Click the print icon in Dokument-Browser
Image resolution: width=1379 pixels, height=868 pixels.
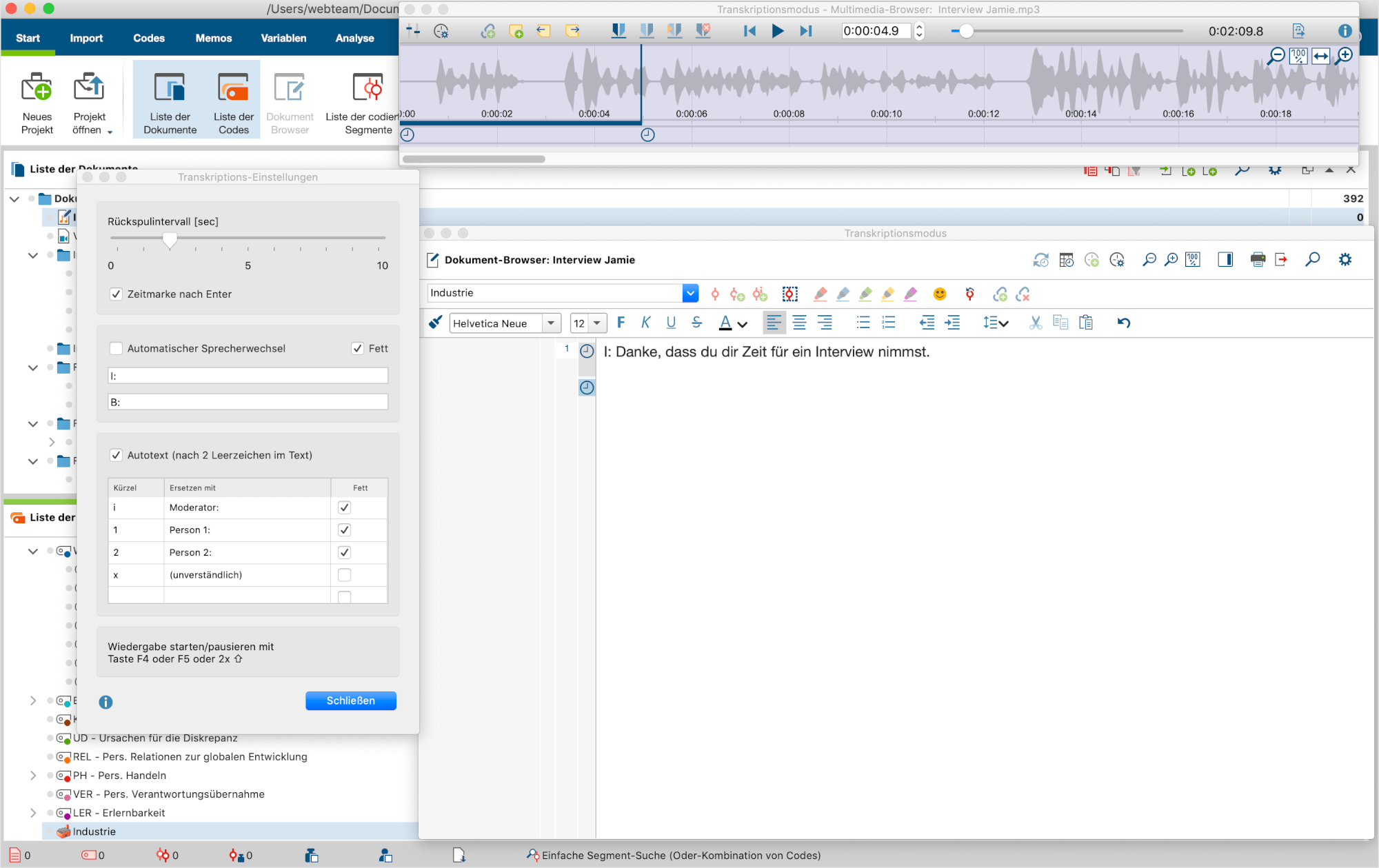[1258, 260]
